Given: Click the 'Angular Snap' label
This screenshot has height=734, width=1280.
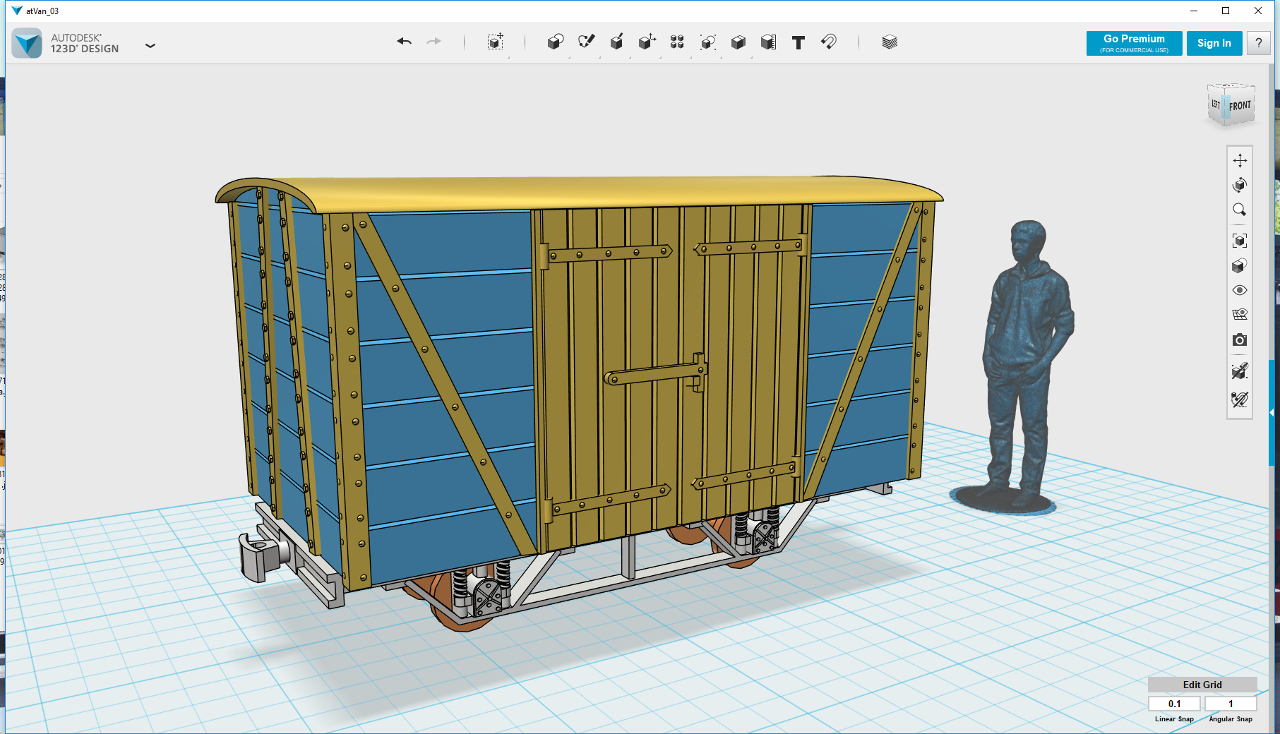Looking at the screenshot, I should coord(1231,719).
